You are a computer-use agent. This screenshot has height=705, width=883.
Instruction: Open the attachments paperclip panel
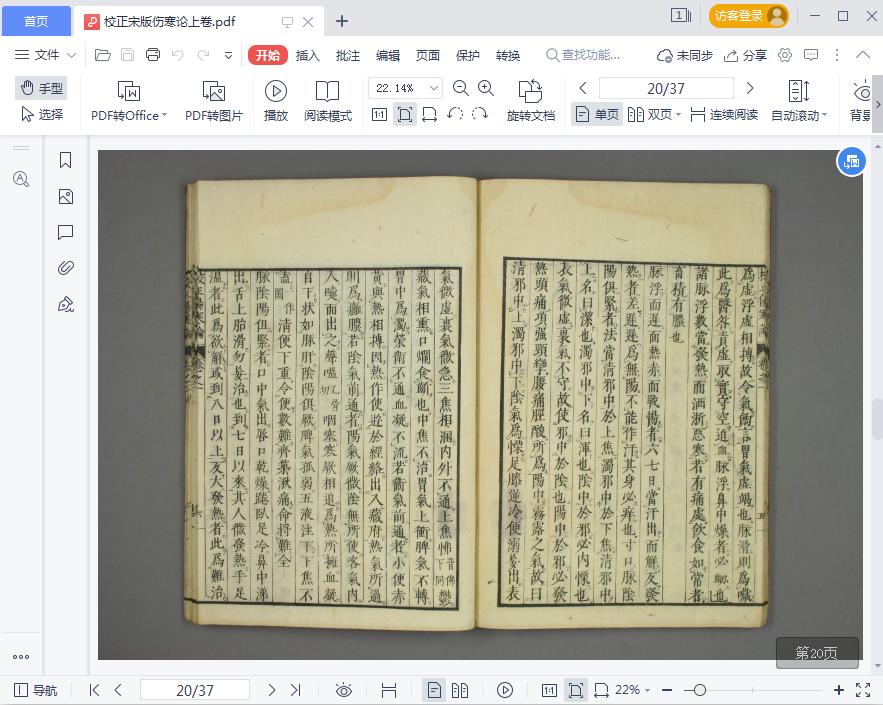(x=65, y=268)
